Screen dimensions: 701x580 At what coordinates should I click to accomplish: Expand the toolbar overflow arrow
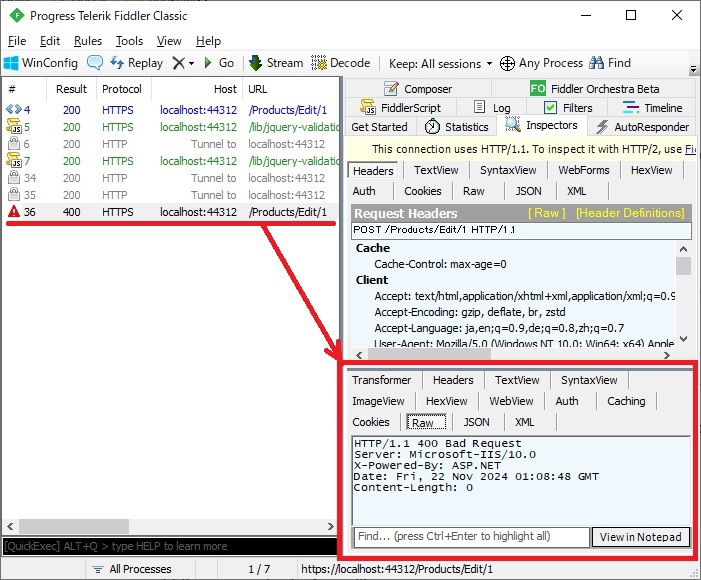click(693, 69)
